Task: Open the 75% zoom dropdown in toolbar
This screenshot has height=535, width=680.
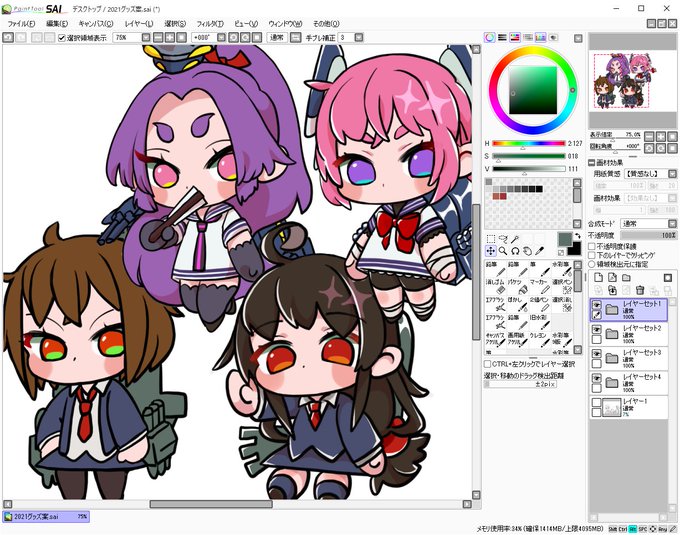Action: pos(146,38)
